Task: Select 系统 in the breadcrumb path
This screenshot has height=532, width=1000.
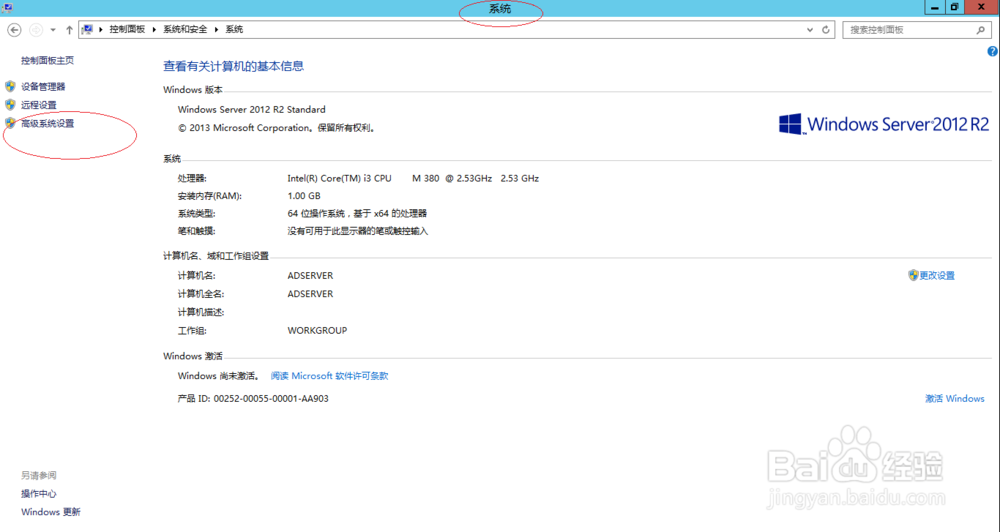Action: 234,29
